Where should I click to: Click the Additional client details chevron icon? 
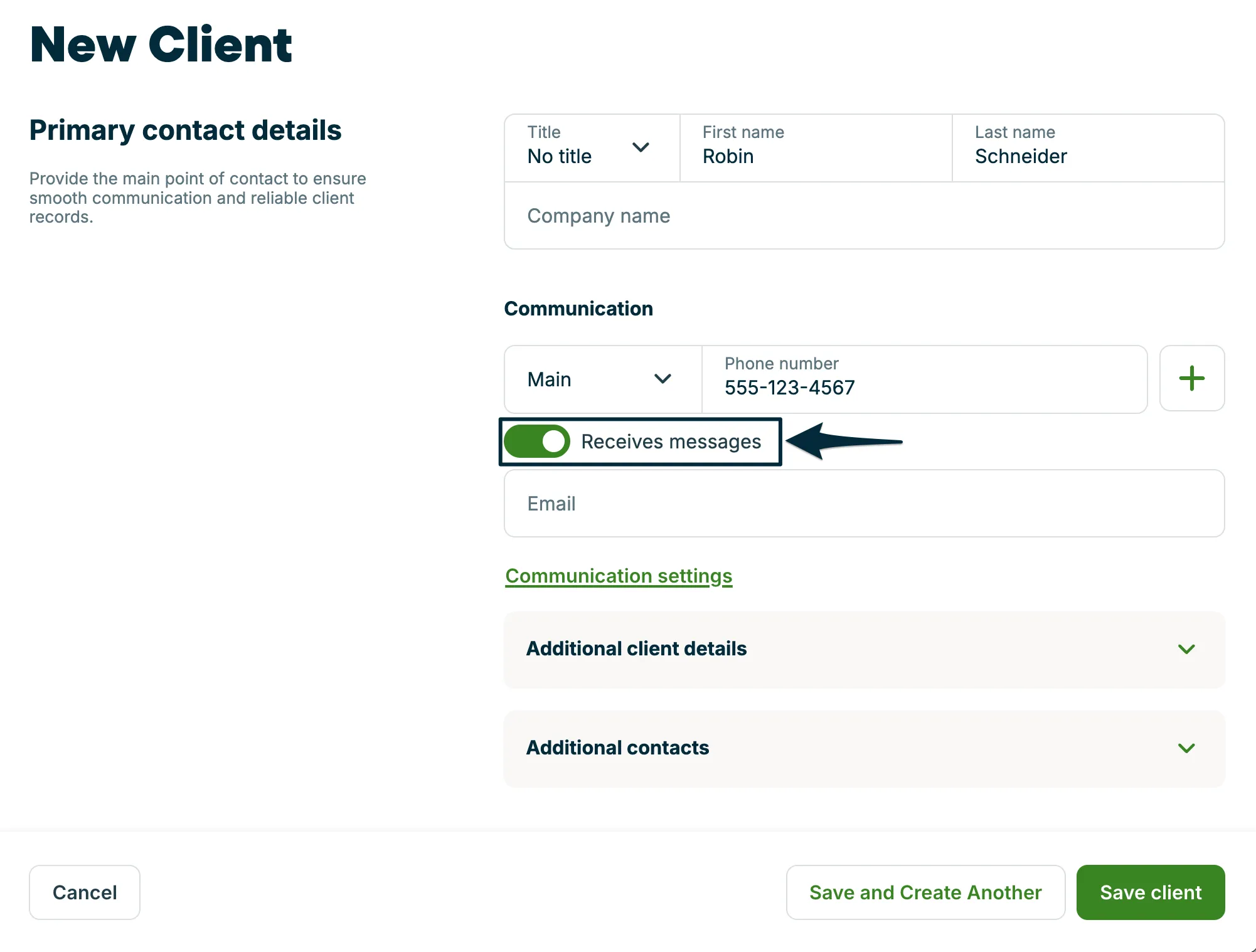point(1186,649)
